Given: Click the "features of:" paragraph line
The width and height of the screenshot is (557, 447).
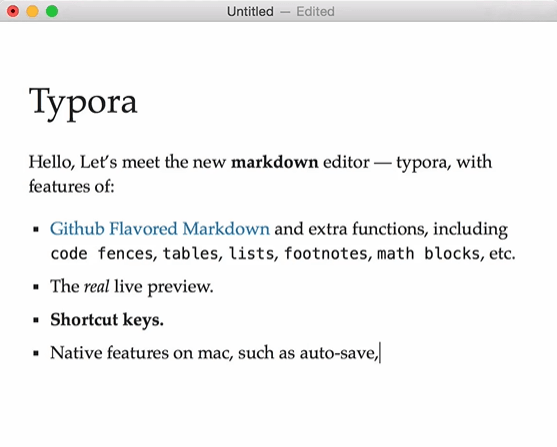Looking at the screenshot, I should [x=71, y=187].
